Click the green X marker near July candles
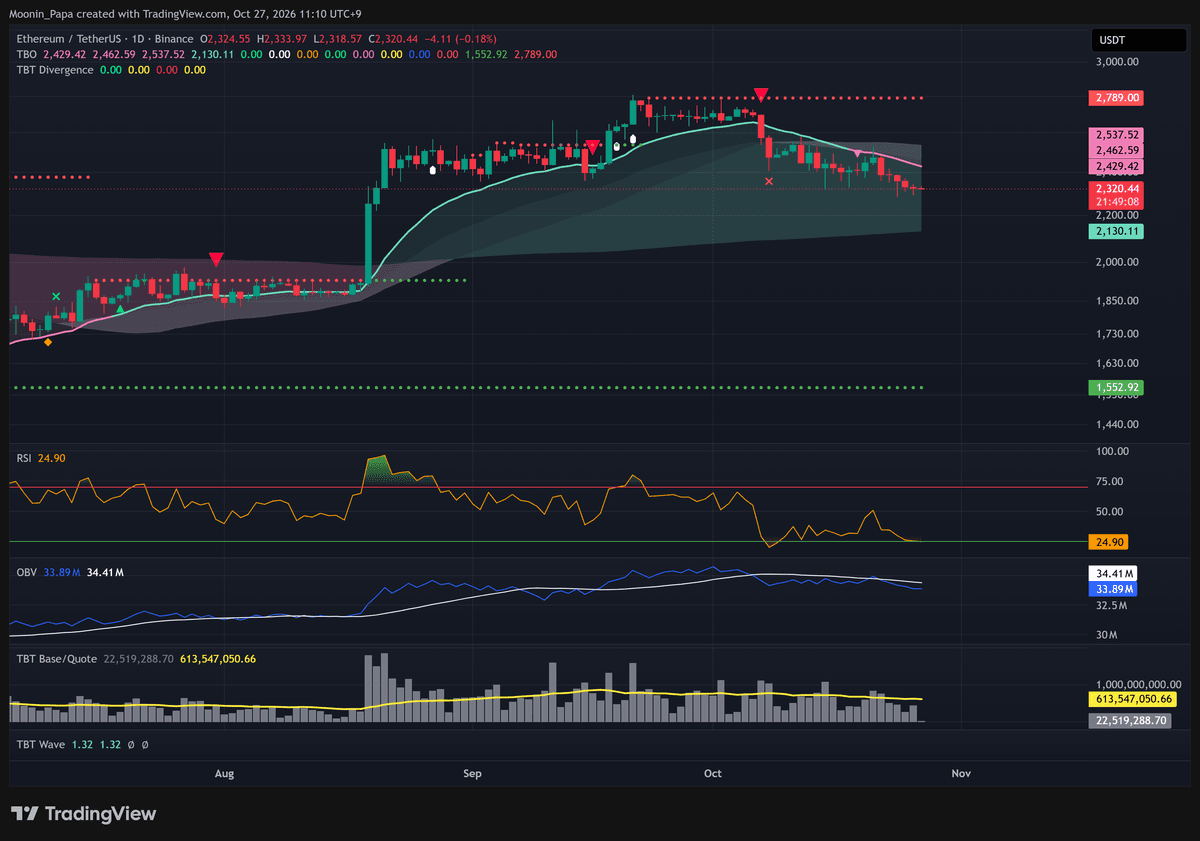 tap(56, 296)
